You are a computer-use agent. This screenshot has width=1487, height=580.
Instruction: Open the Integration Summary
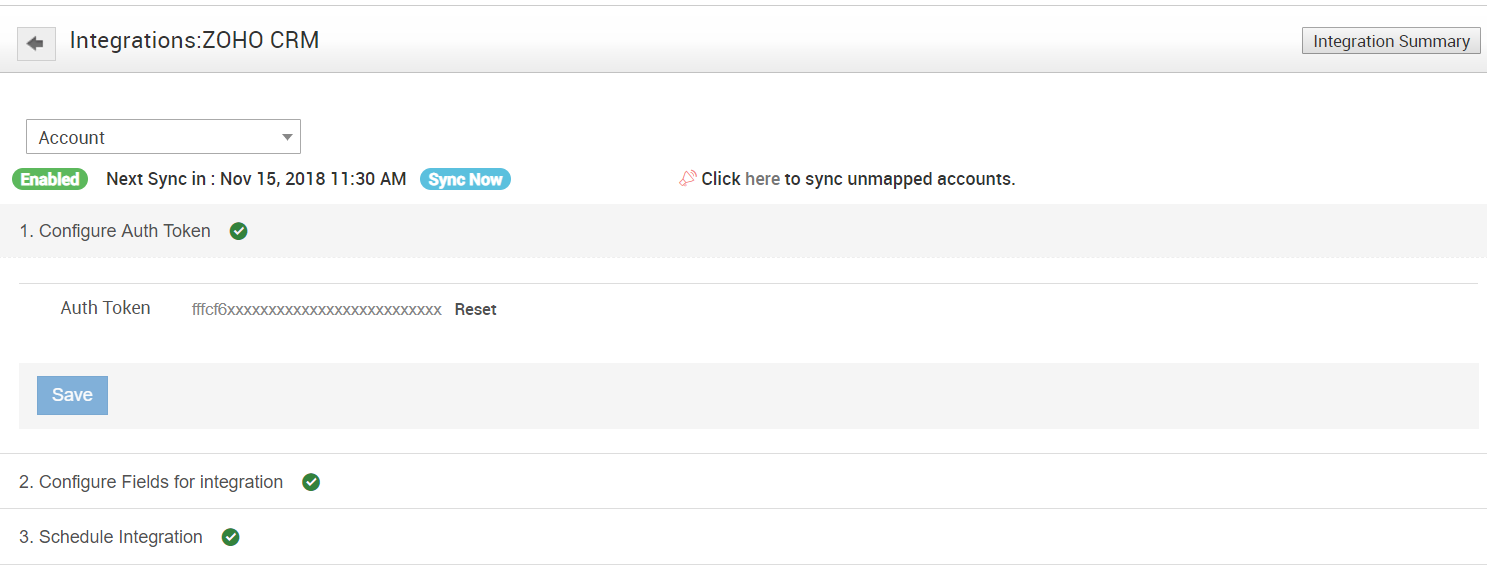point(1391,41)
